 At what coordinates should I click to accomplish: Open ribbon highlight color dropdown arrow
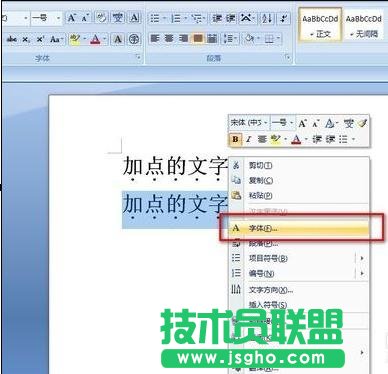84,39
